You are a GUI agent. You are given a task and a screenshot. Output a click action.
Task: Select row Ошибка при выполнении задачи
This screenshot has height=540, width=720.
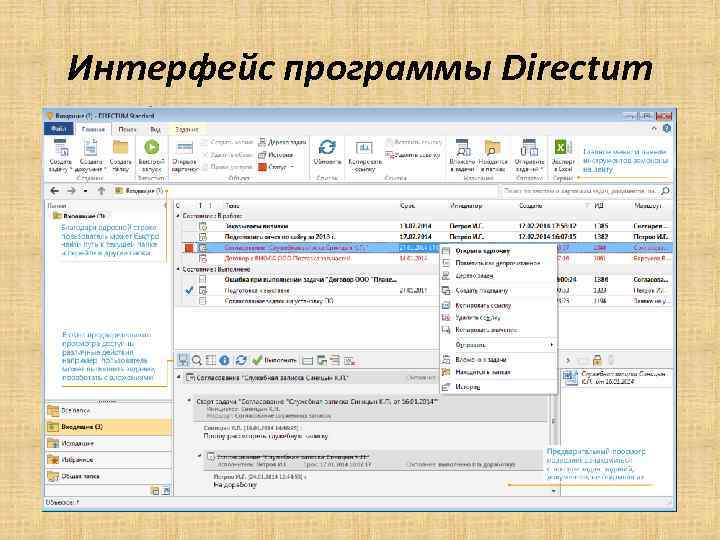[422, 279]
